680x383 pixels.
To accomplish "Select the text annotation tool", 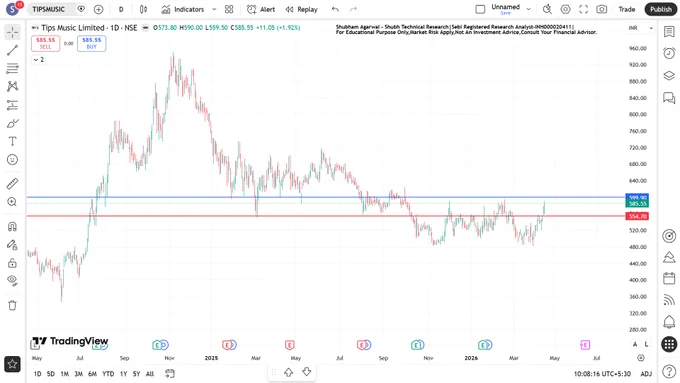I will 13,141.
